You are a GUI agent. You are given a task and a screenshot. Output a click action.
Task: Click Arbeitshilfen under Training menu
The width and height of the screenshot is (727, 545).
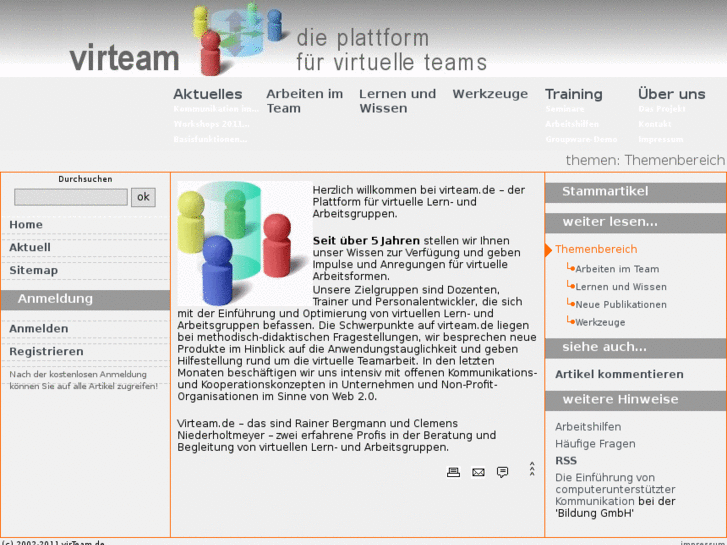[x=572, y=124]
